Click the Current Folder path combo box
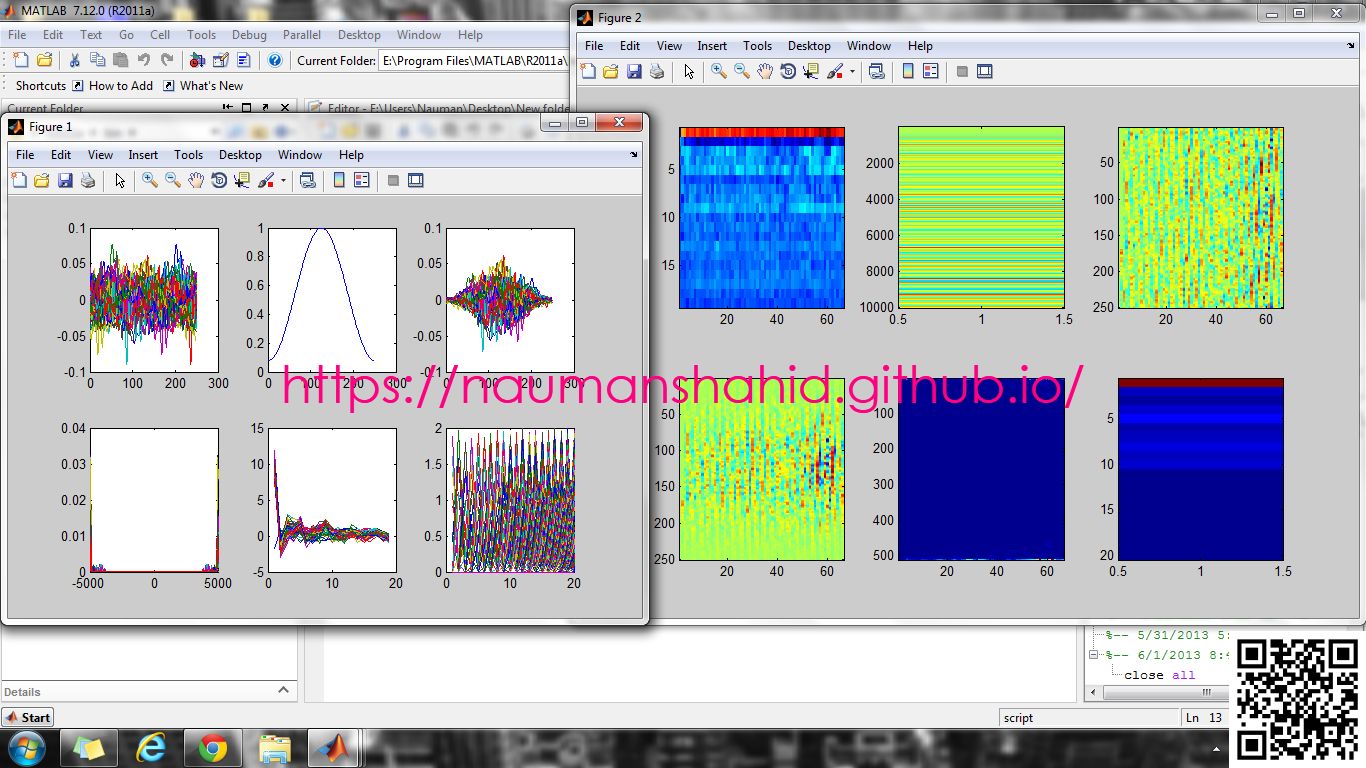 pos(474,60)
